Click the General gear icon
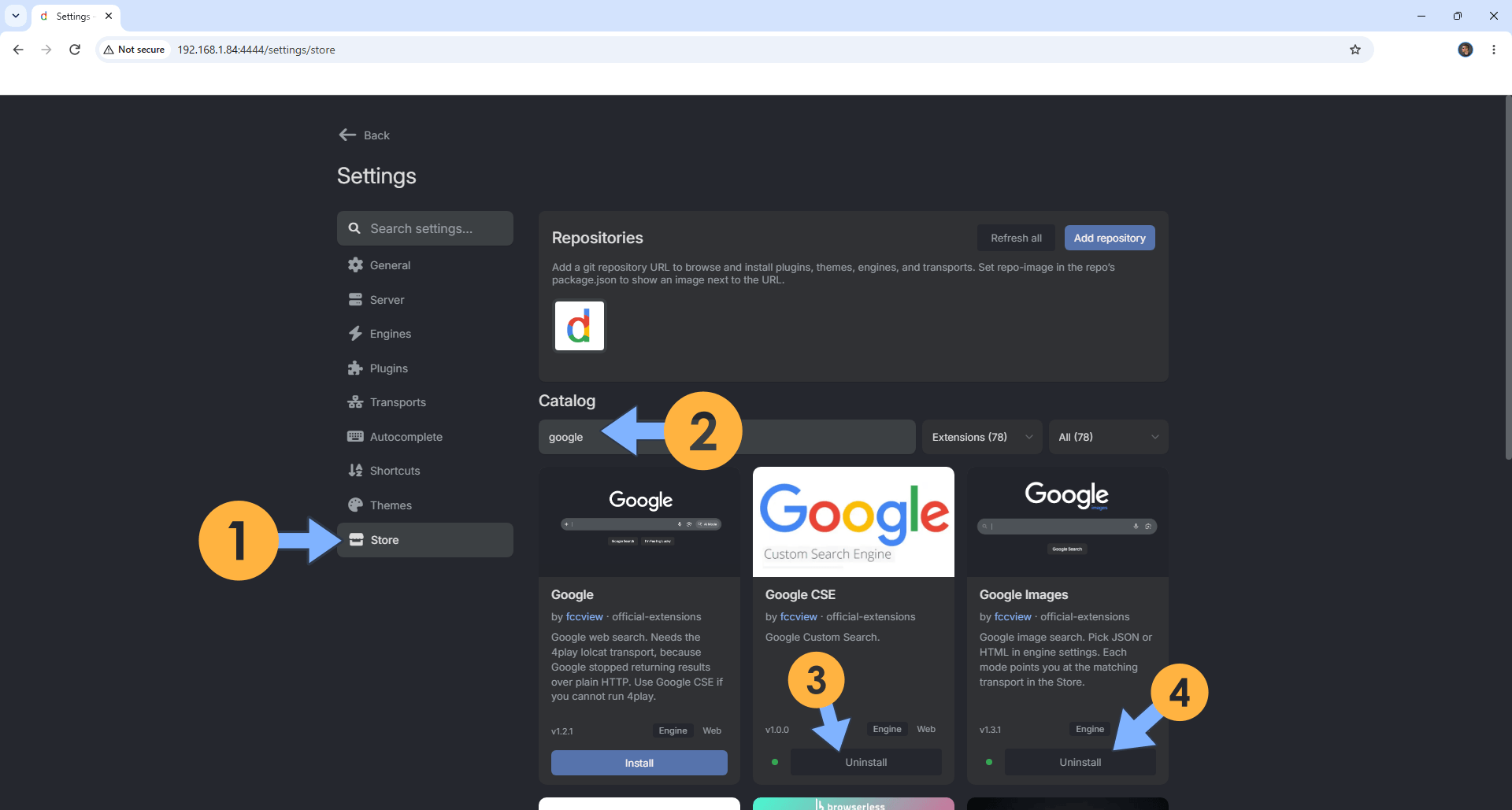The image size is (1512, 810). coord(355,265)
